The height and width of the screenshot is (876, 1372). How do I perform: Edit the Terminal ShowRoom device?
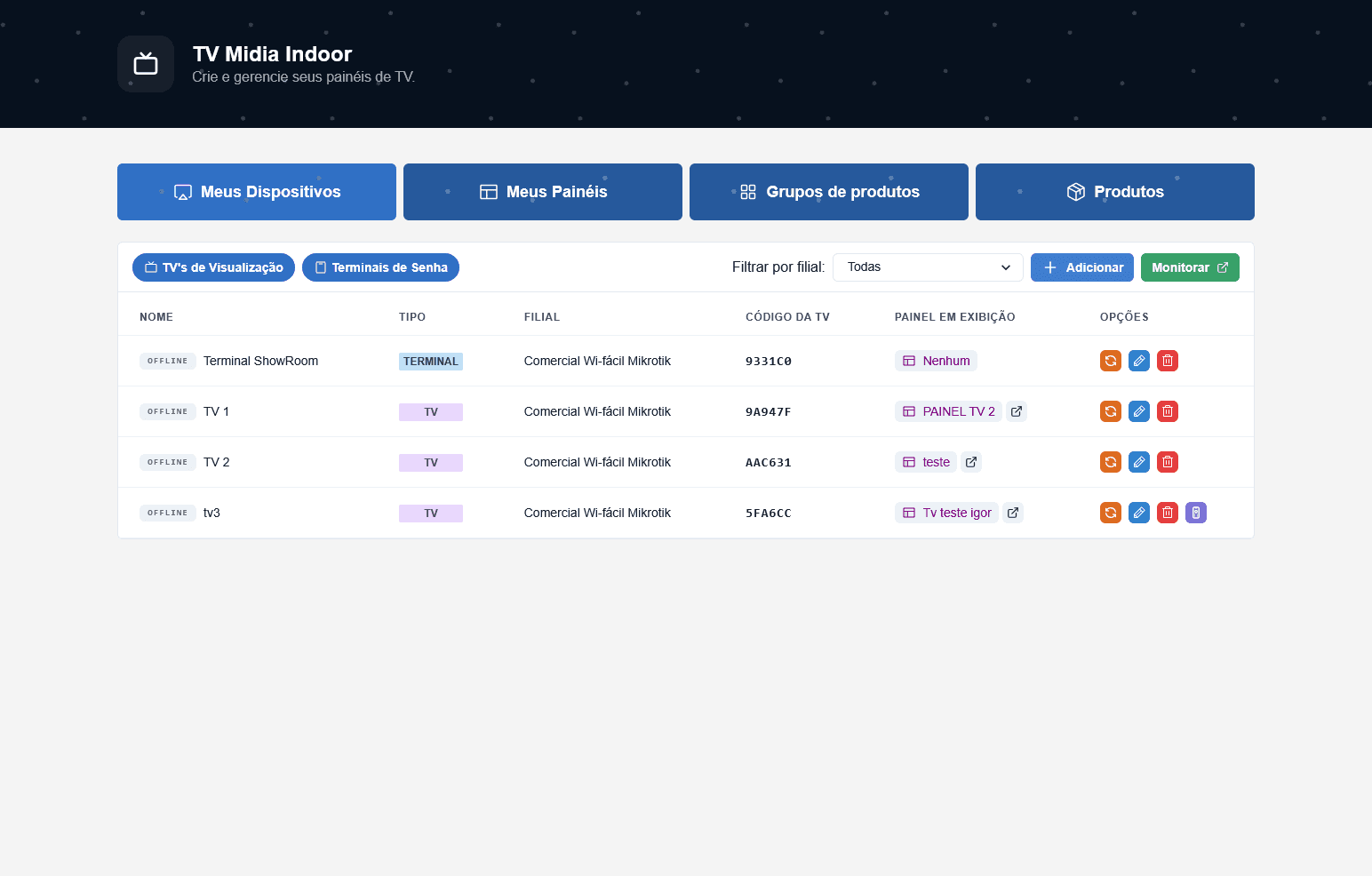[x=1139, y=361]
